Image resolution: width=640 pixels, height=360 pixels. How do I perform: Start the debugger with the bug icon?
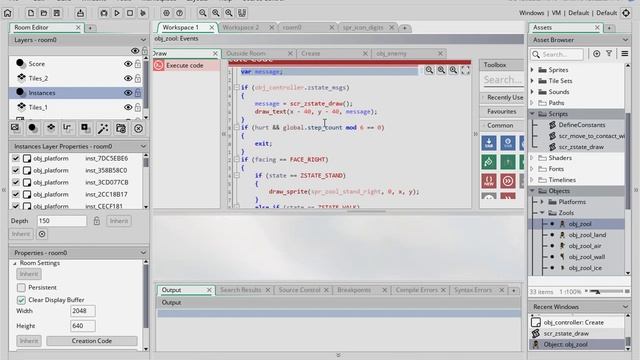(104, 13)
